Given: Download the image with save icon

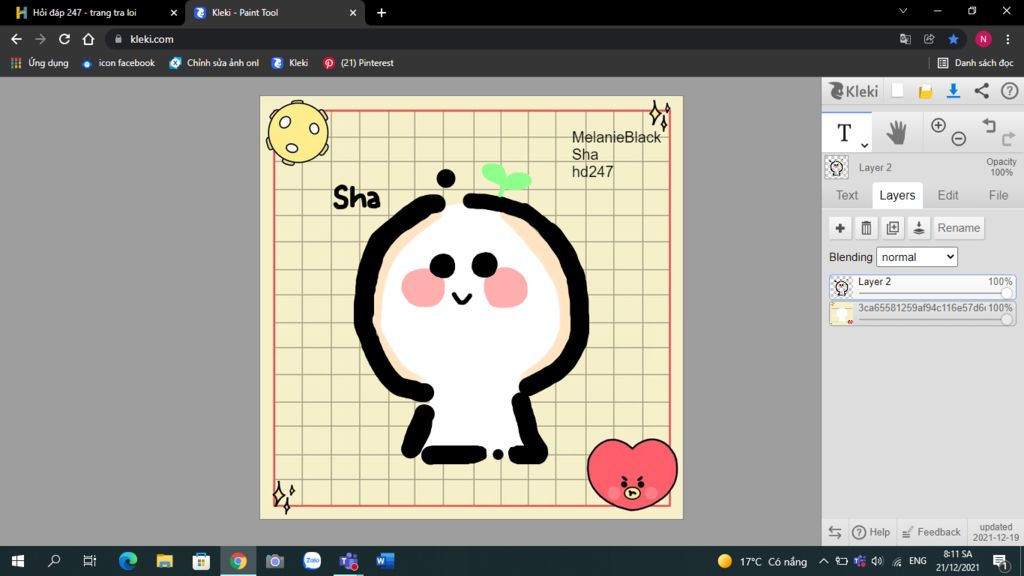Looking at the screenshot, I should point(953,91).
